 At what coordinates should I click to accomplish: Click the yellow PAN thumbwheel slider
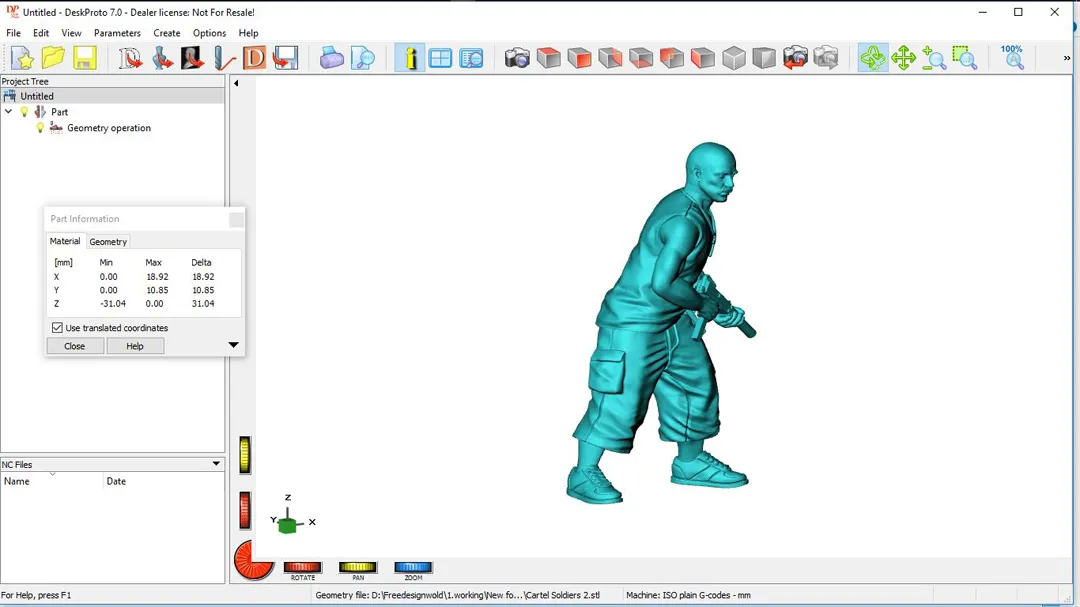click(357, 567)
